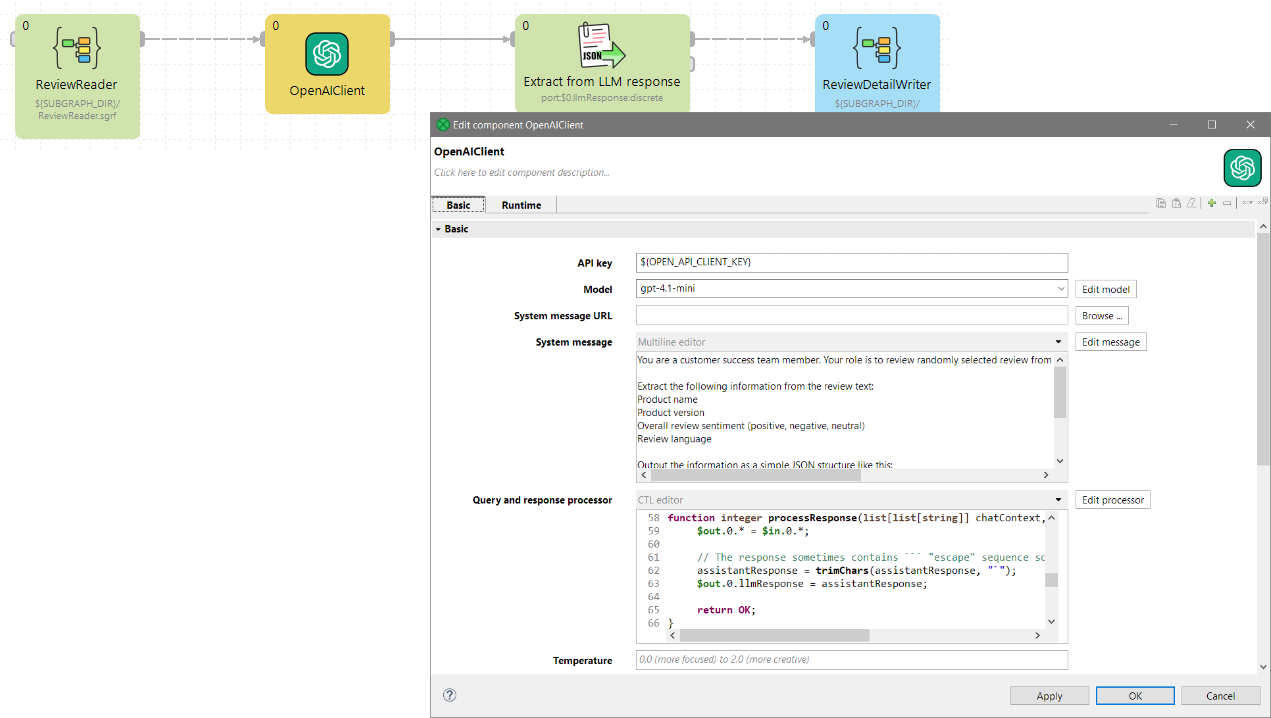The image size is (1271, 718).
Task: Click the rightmost toolbar icon in dialog
Action: tap(1263, 203)
